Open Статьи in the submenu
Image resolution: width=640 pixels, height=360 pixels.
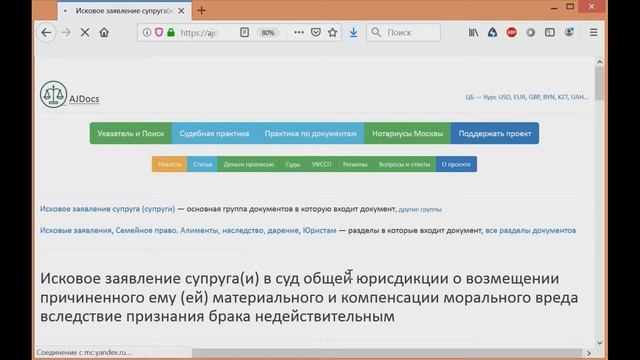pos(202,164)
